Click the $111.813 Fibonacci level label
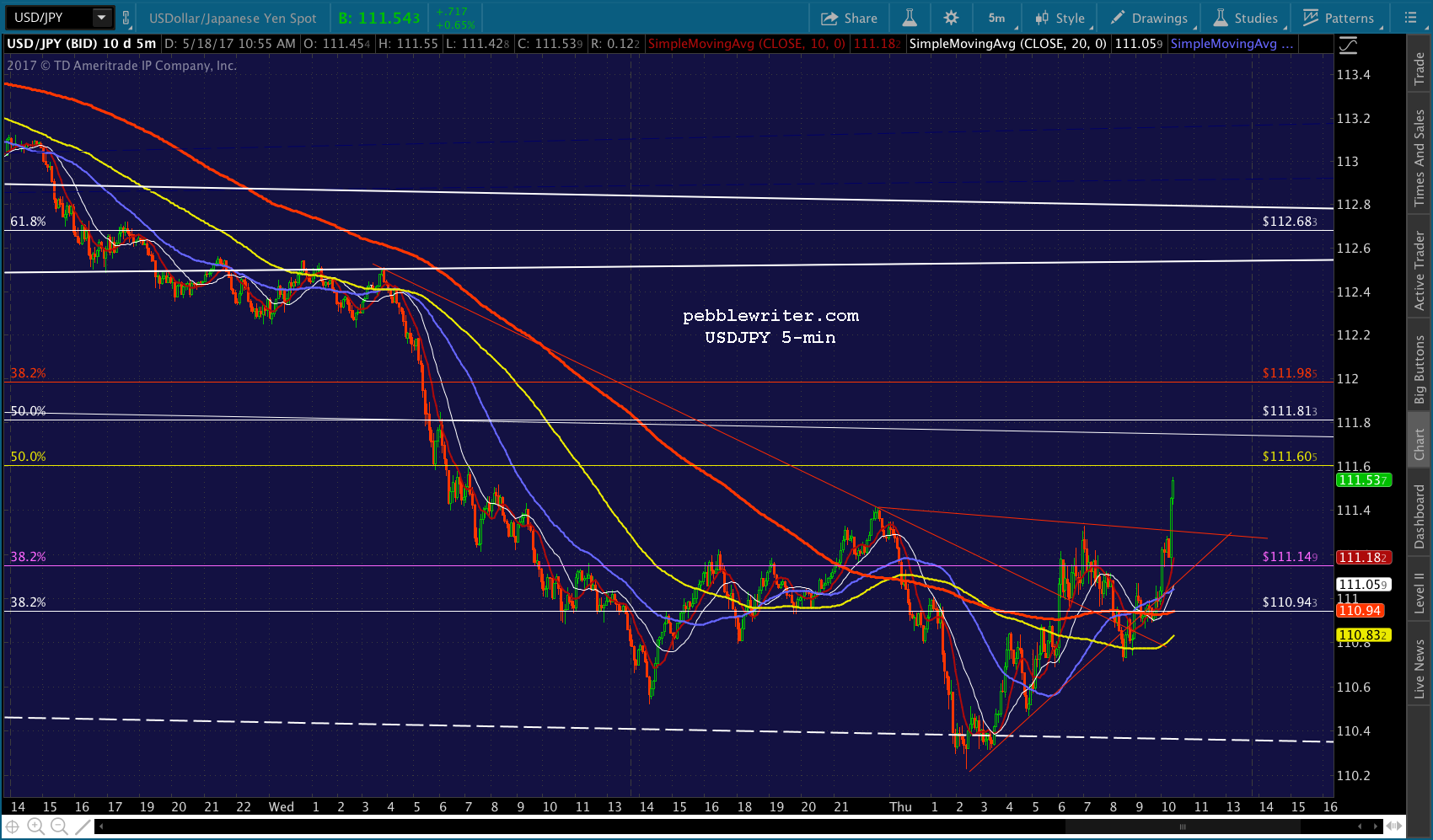 point(1290,411)
